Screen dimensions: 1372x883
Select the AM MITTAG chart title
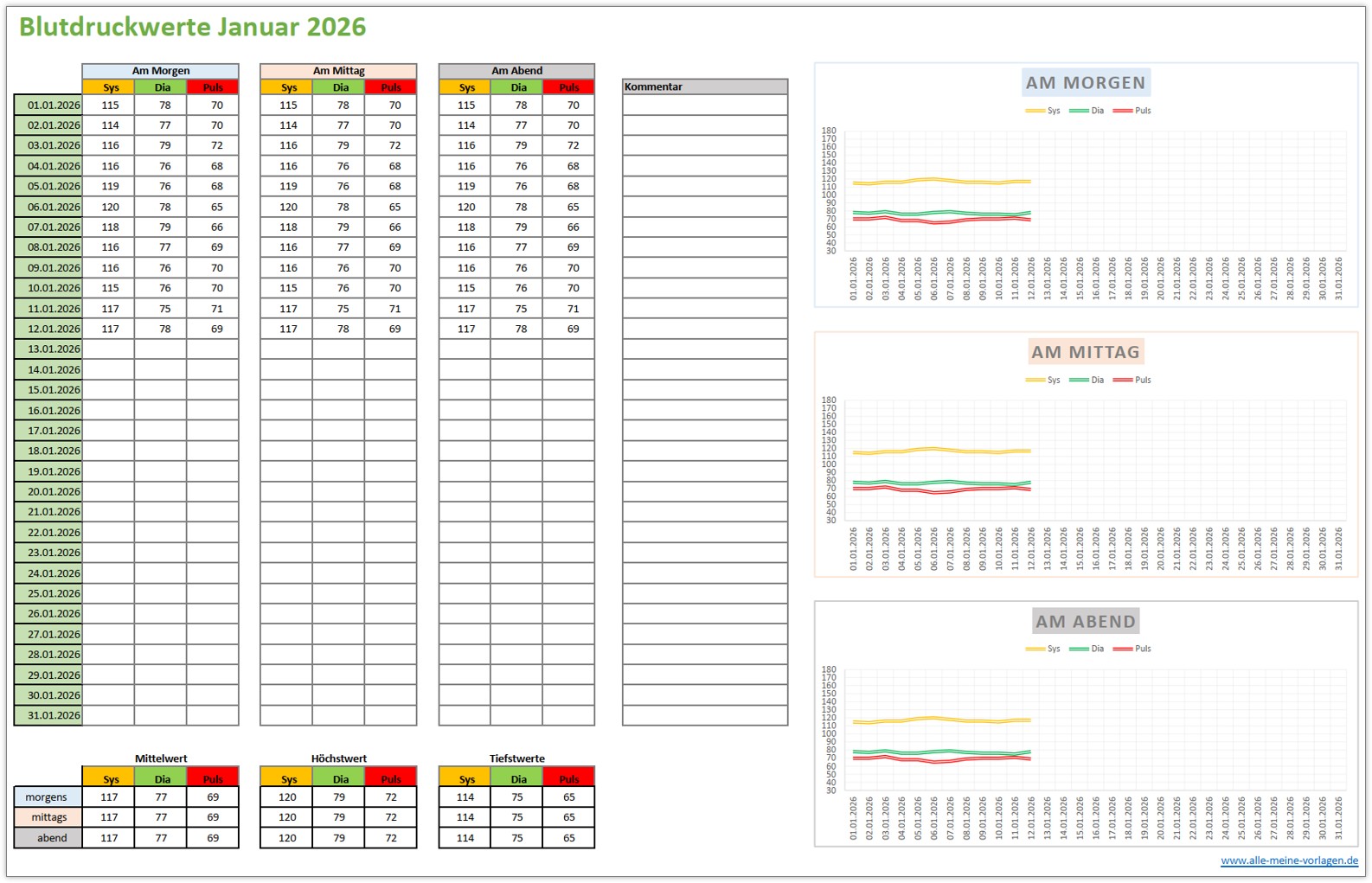(1085, 352)
